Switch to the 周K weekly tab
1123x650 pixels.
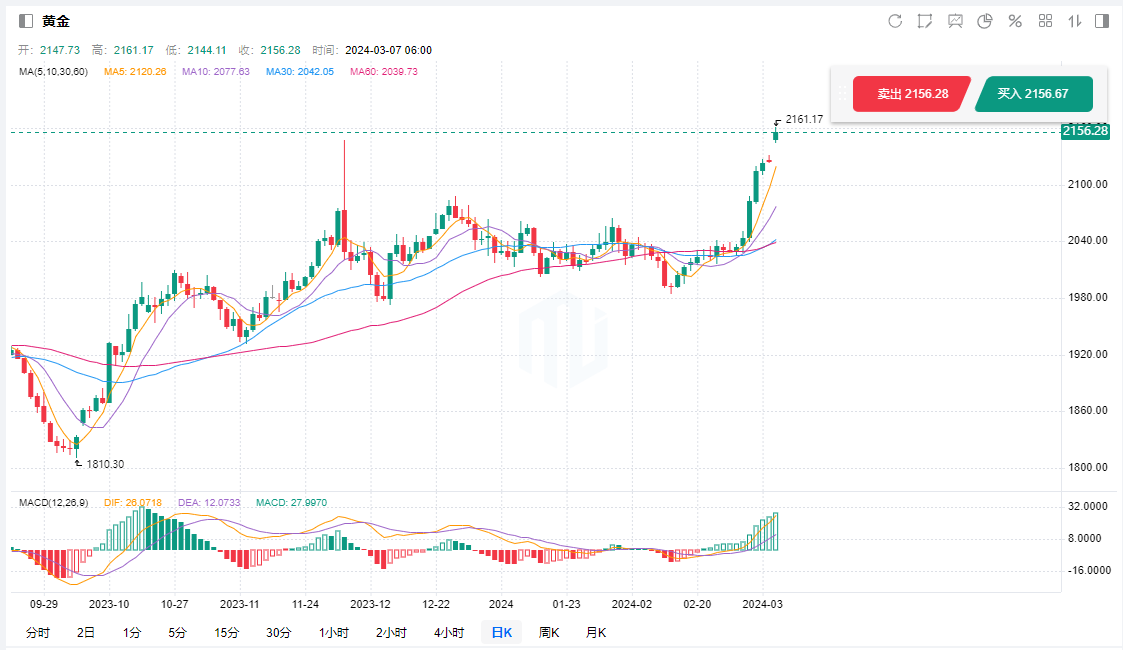click(x=549, y=632)
